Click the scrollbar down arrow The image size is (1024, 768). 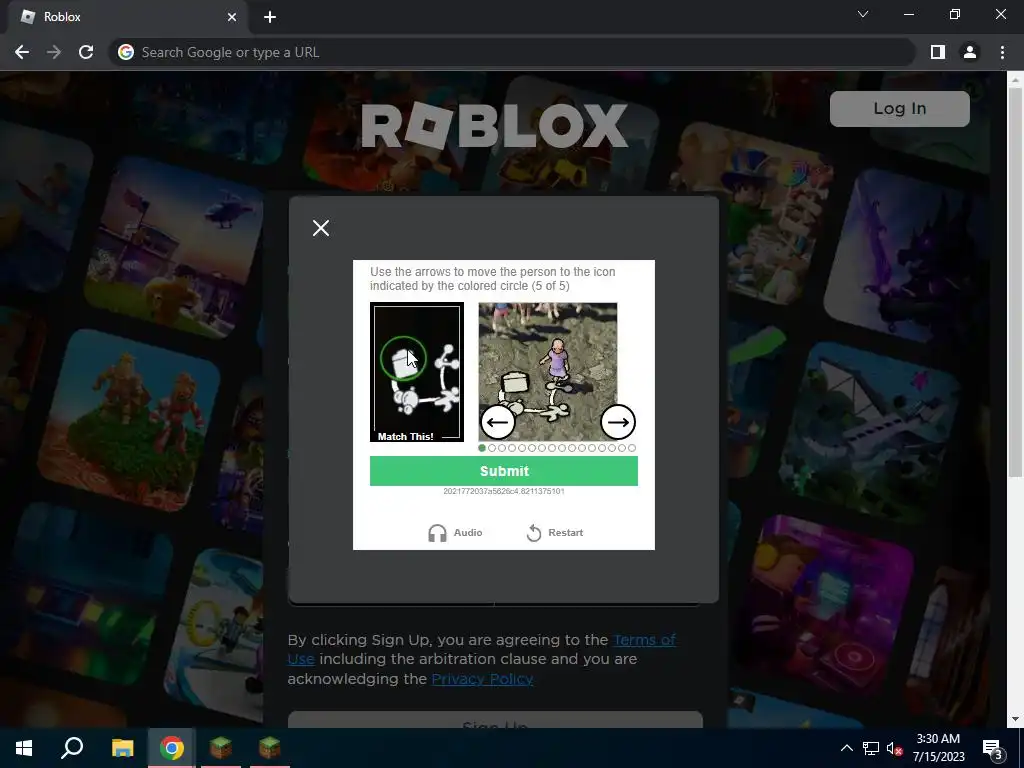pos(1015,720)
